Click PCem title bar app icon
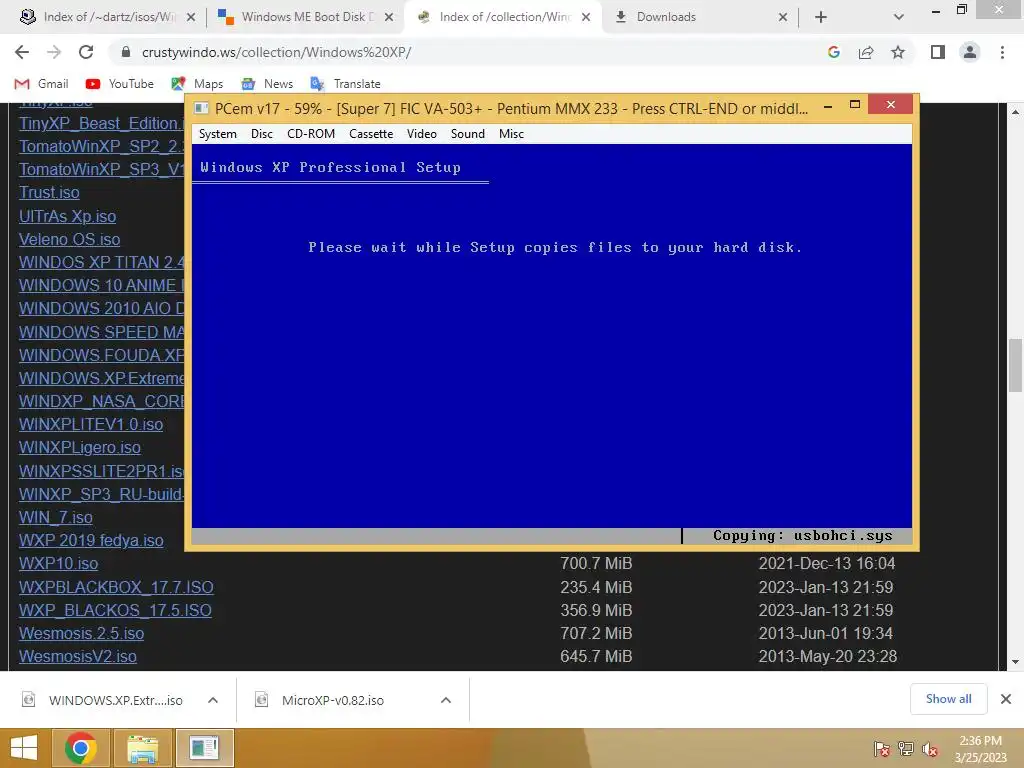1024x768 pixels. tap(202, 108)
